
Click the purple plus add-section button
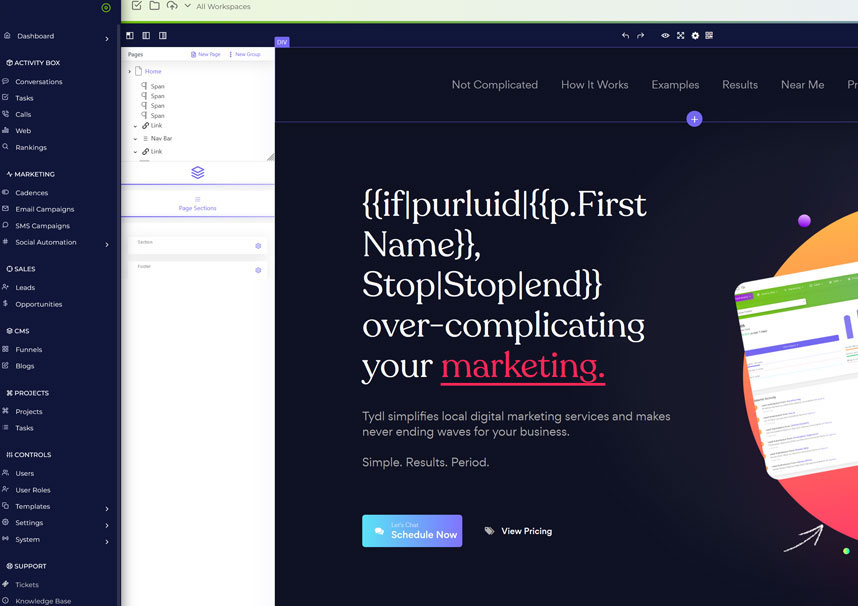coord(694,119)
